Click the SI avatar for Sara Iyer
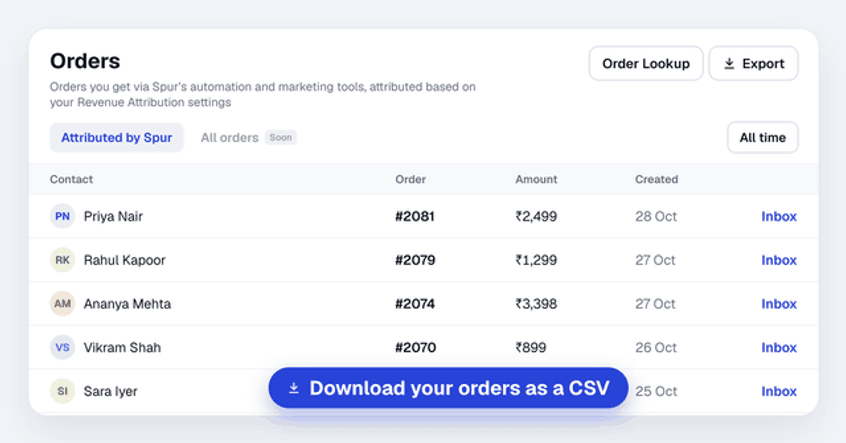 (63, 391)
